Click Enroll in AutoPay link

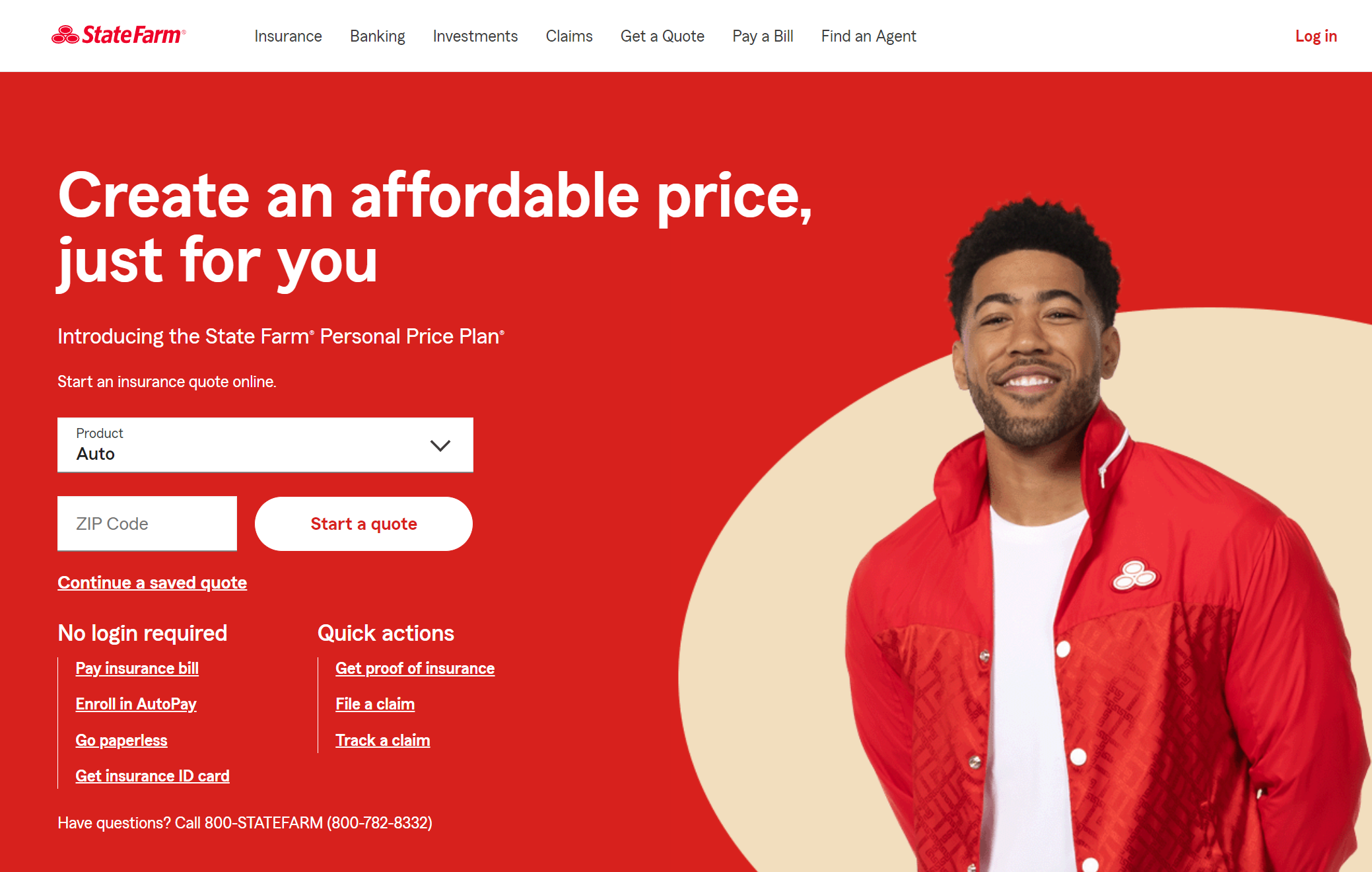click(x=136, y=704)
